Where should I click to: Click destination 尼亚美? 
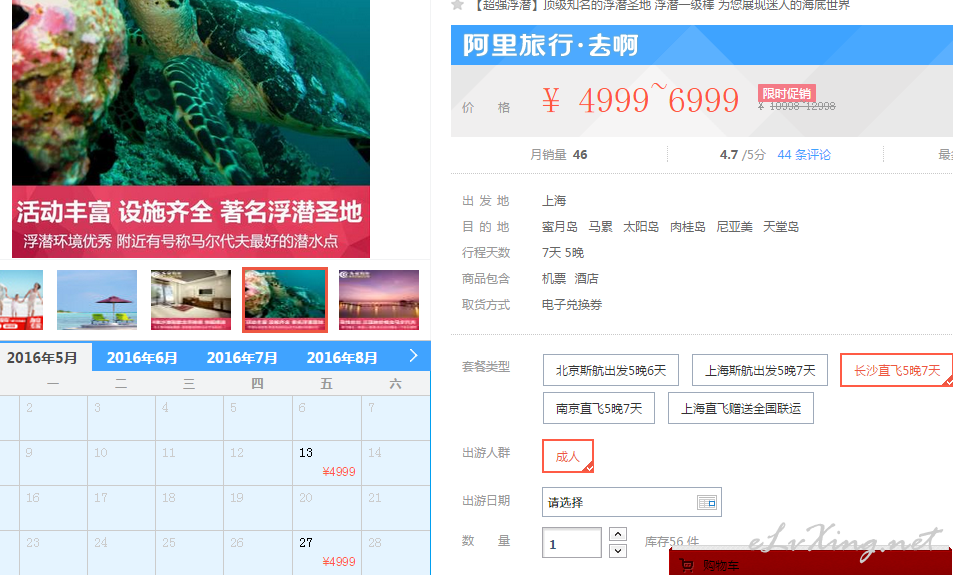[x=734, y=227]
